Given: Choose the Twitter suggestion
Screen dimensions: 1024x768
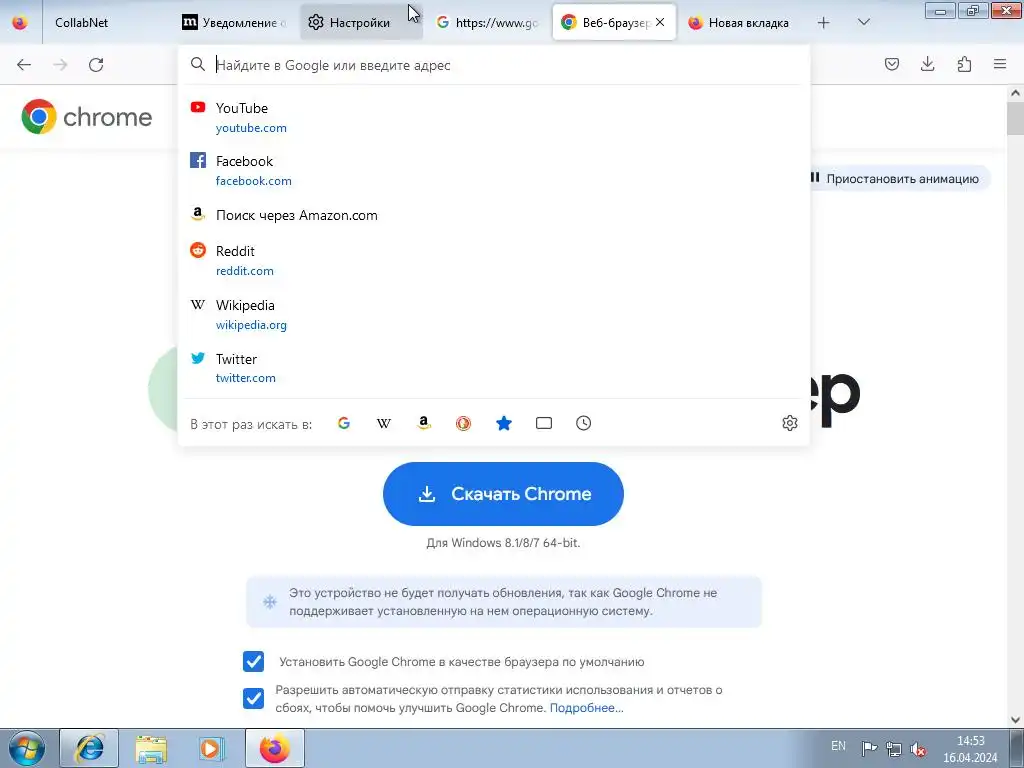Looking at the screenshot, I should 494,368.
